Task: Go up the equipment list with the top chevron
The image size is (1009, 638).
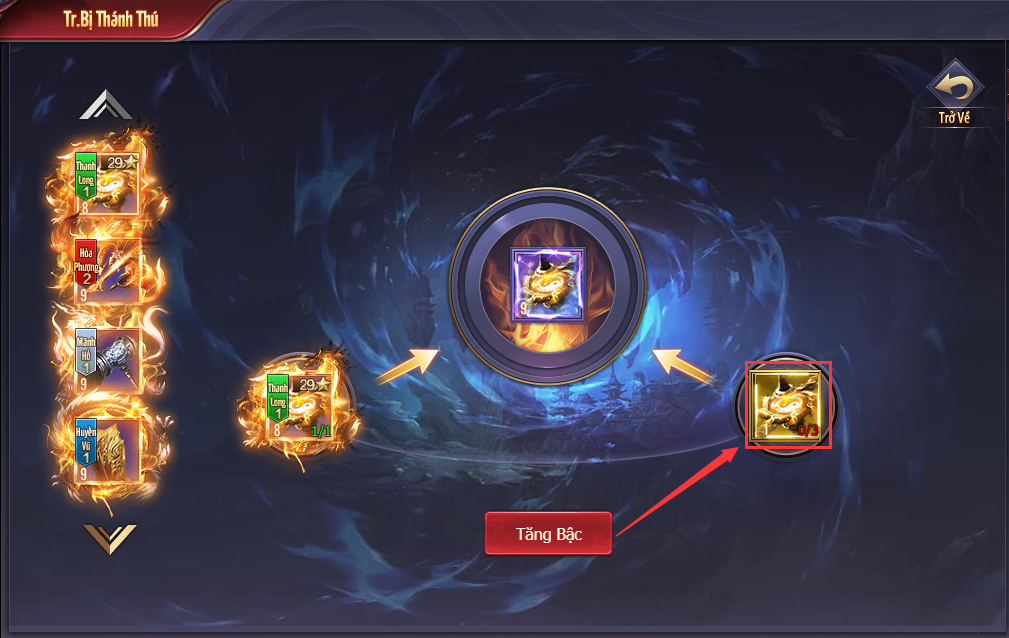Action: pos(106,105)
